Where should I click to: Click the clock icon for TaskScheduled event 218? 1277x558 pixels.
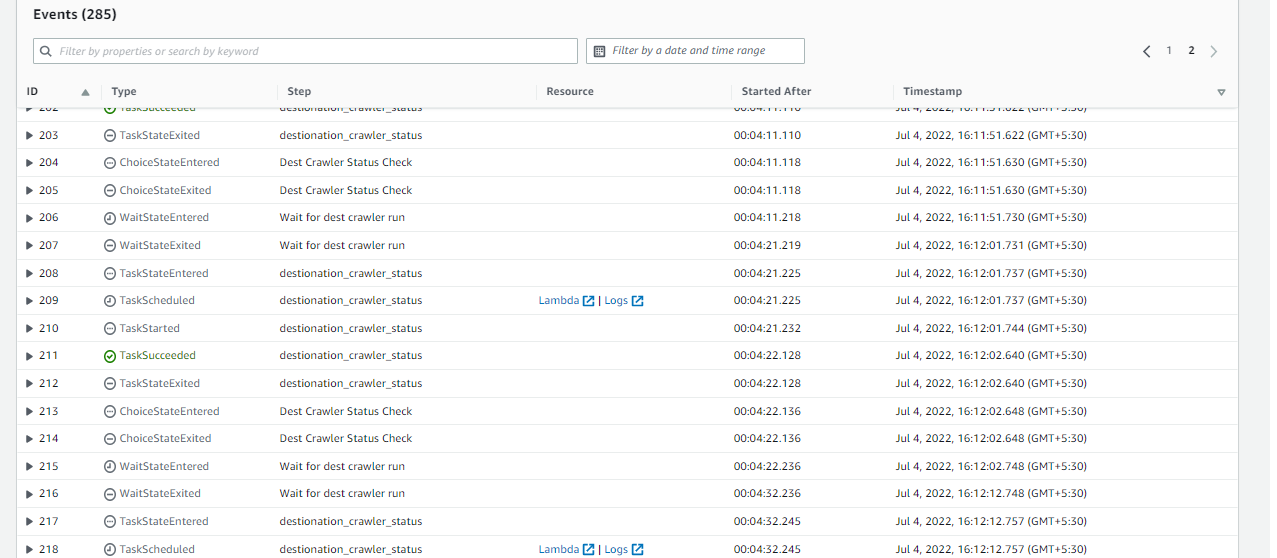110,549
